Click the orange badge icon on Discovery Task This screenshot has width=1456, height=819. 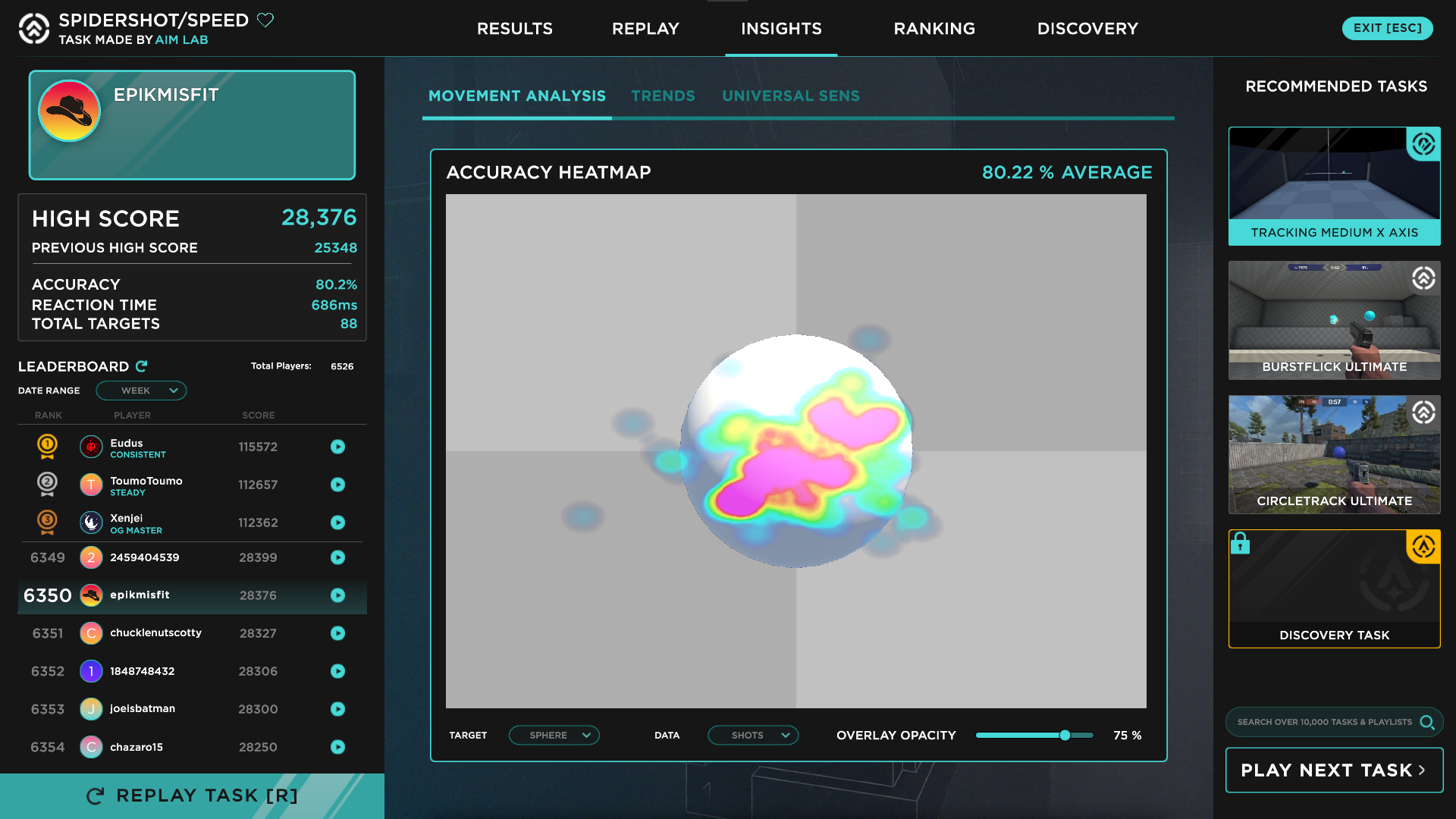[x=1423, y=547]
